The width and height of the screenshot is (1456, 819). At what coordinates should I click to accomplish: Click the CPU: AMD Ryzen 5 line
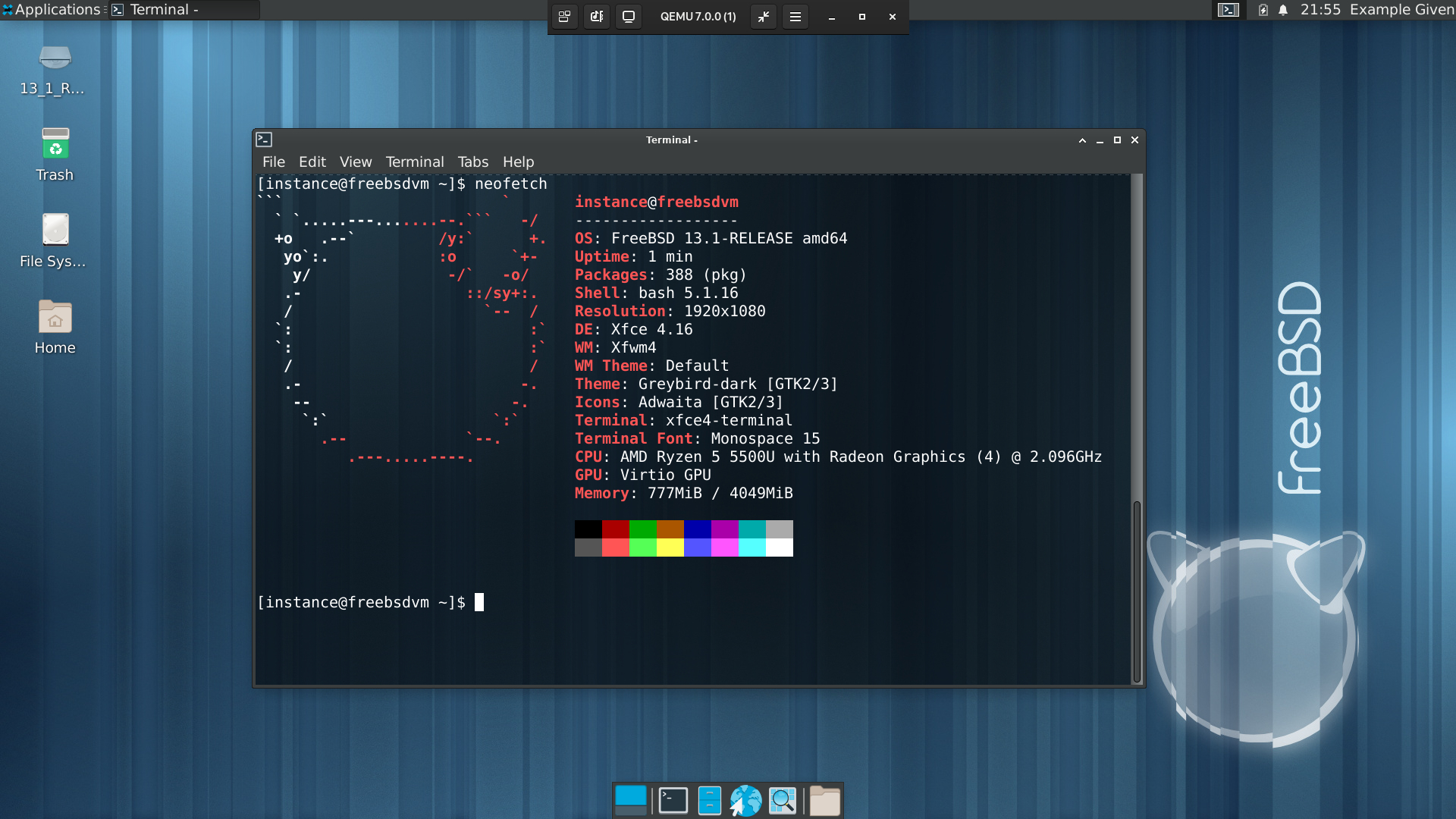tap(838, 457)
